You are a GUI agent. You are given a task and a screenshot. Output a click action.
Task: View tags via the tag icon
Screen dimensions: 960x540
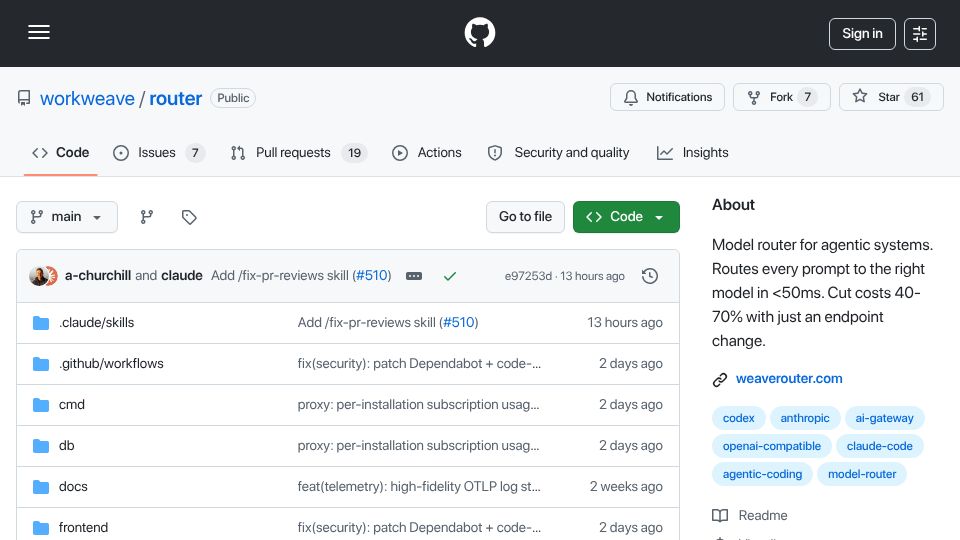pos(189,217)
